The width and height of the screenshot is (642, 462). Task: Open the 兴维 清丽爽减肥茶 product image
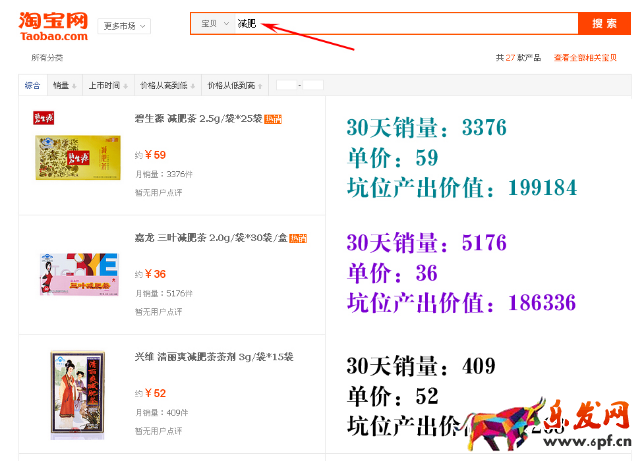(77, 393)
